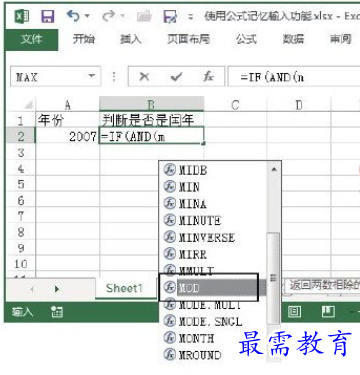Open Insert Function fx button
The width and height of the screenshot is (360, 375).
(208, 77)
